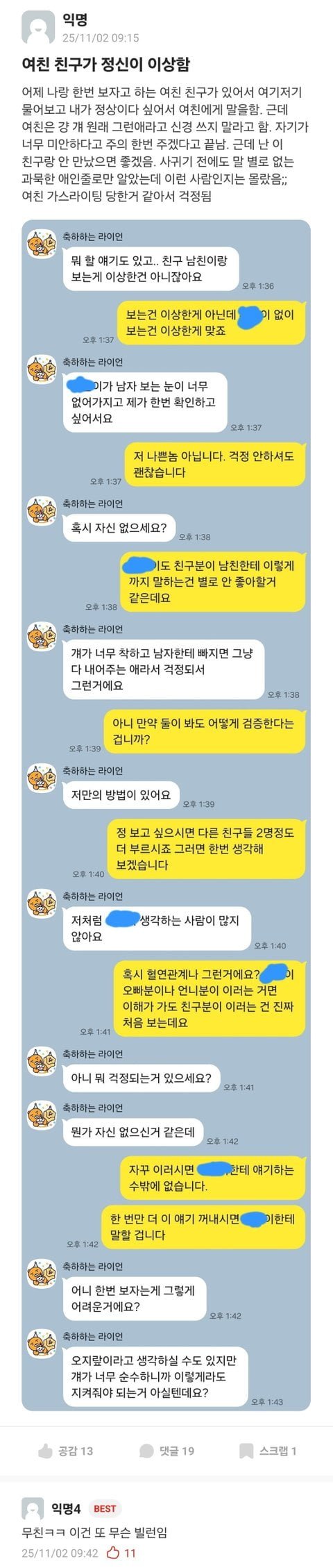
Task: Click the 익명4 commenter name
Action: tap(66, 1508)
